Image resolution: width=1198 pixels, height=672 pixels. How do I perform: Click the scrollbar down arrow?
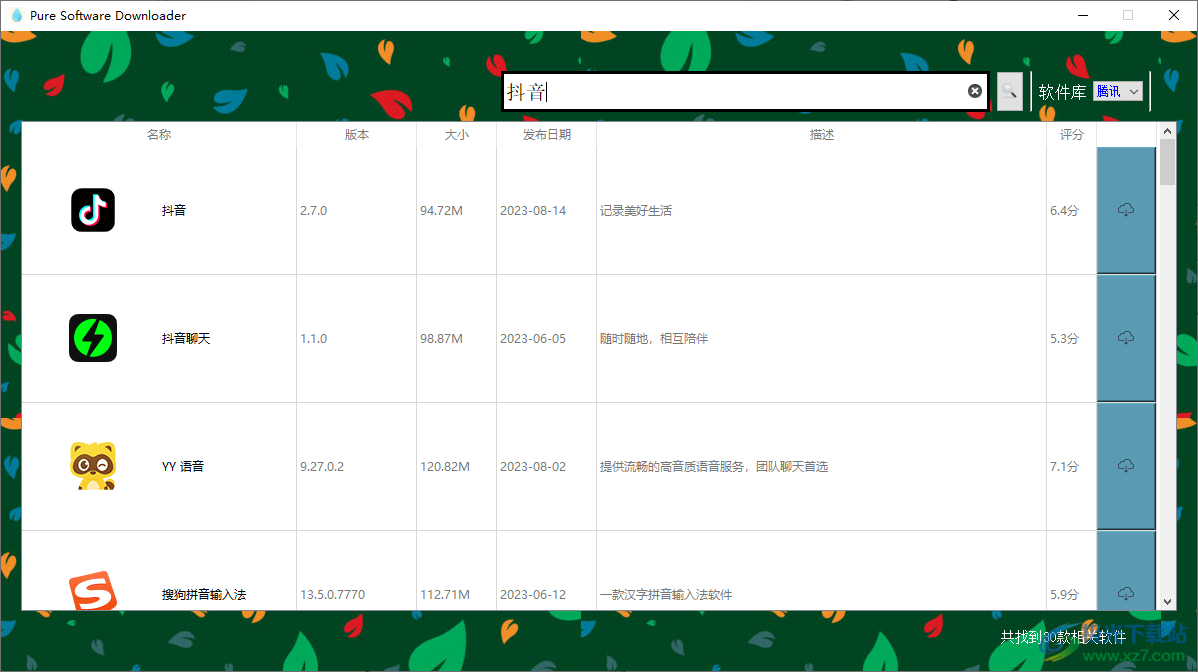coord(1167,602)
